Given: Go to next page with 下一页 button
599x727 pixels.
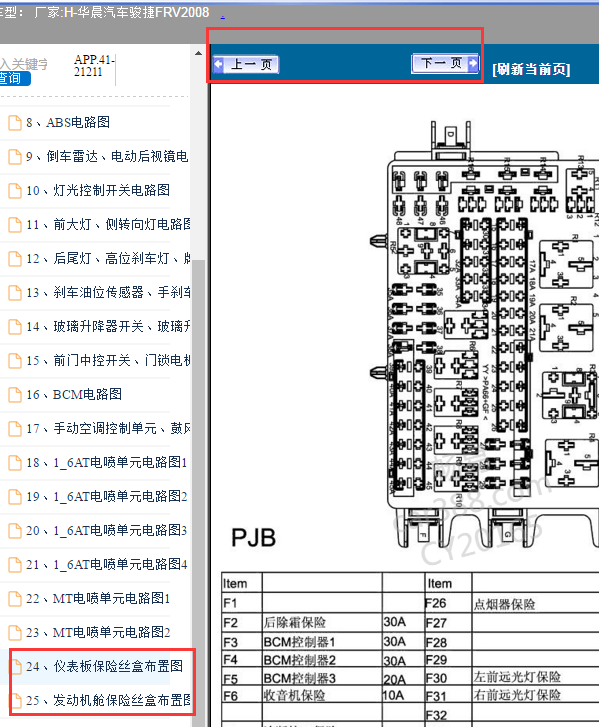Looking at the screenshot, I should click(445, 63).
